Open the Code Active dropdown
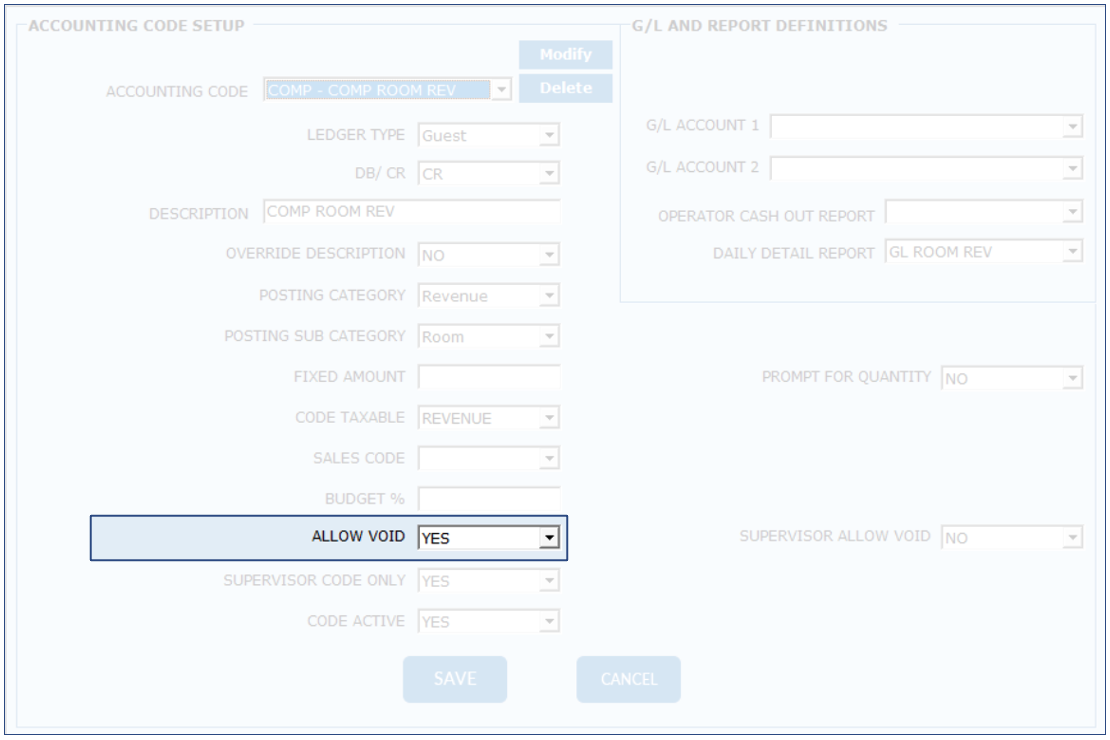The height and width of the screenshot is (740, 1110). (x=548, y=622)
